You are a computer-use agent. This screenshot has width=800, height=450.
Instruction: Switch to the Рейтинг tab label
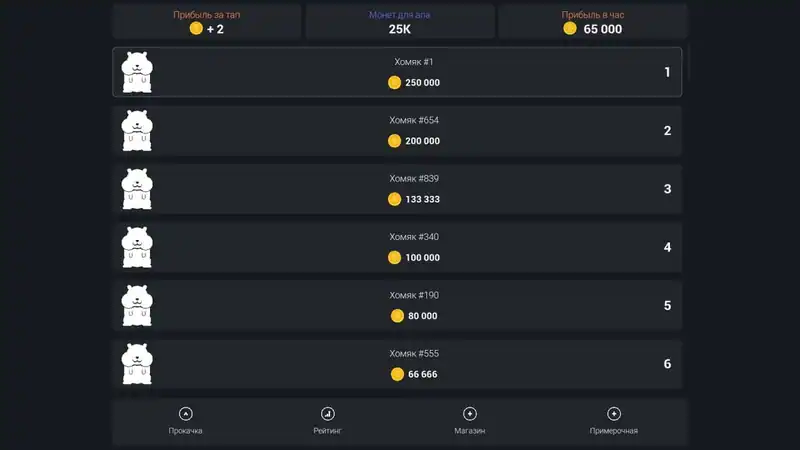pos(328,431)
